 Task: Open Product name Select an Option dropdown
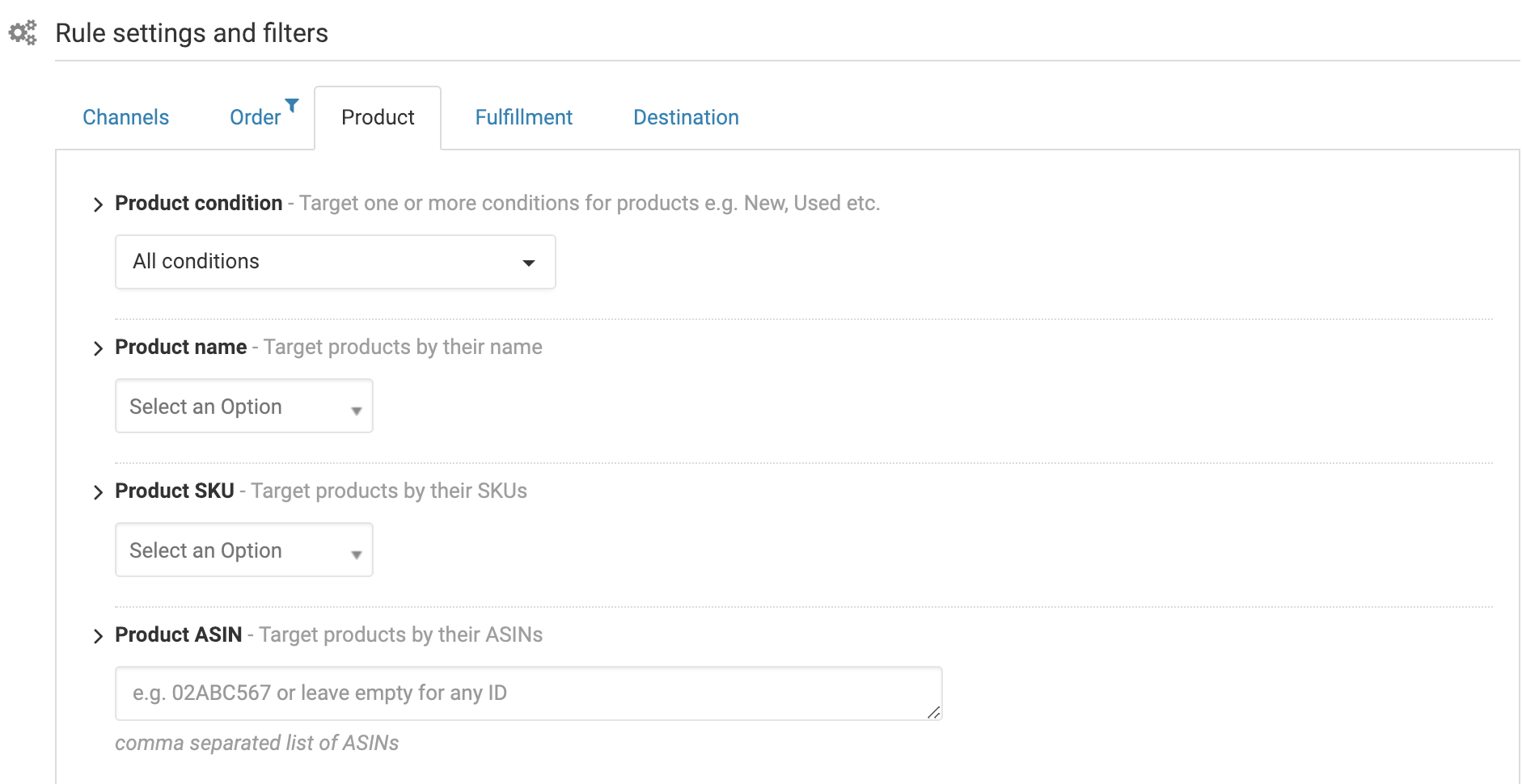[244, 406]
